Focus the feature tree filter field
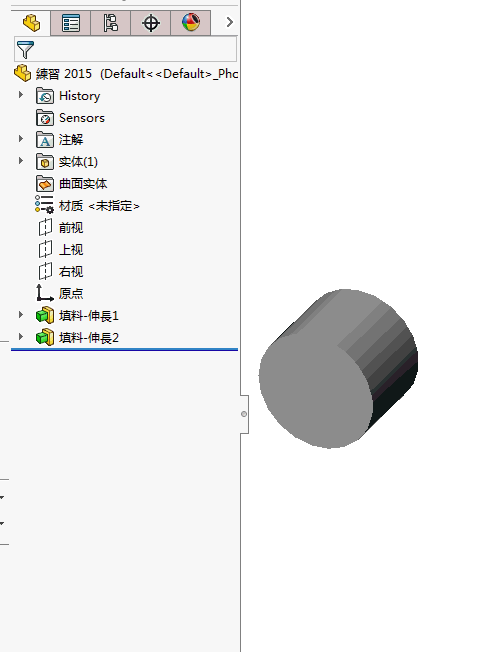This screenshot has width=488, height=652. 126,49
